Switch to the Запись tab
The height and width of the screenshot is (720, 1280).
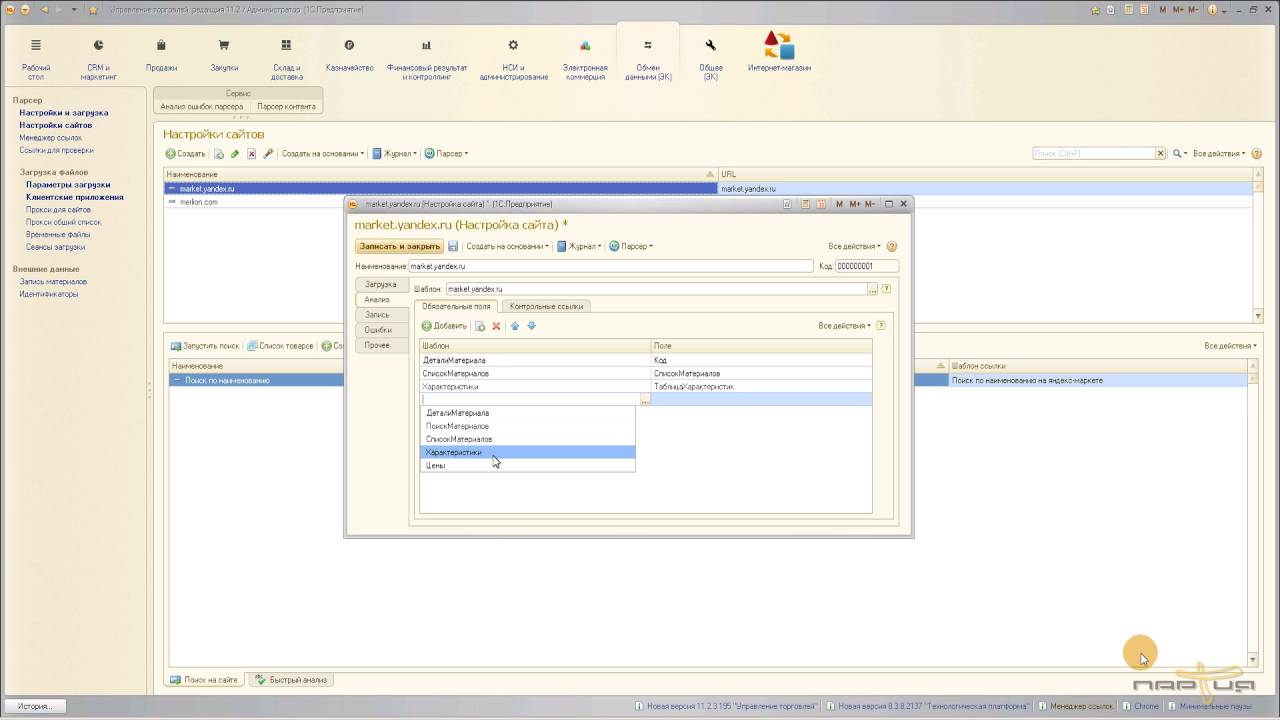[377, 315]
